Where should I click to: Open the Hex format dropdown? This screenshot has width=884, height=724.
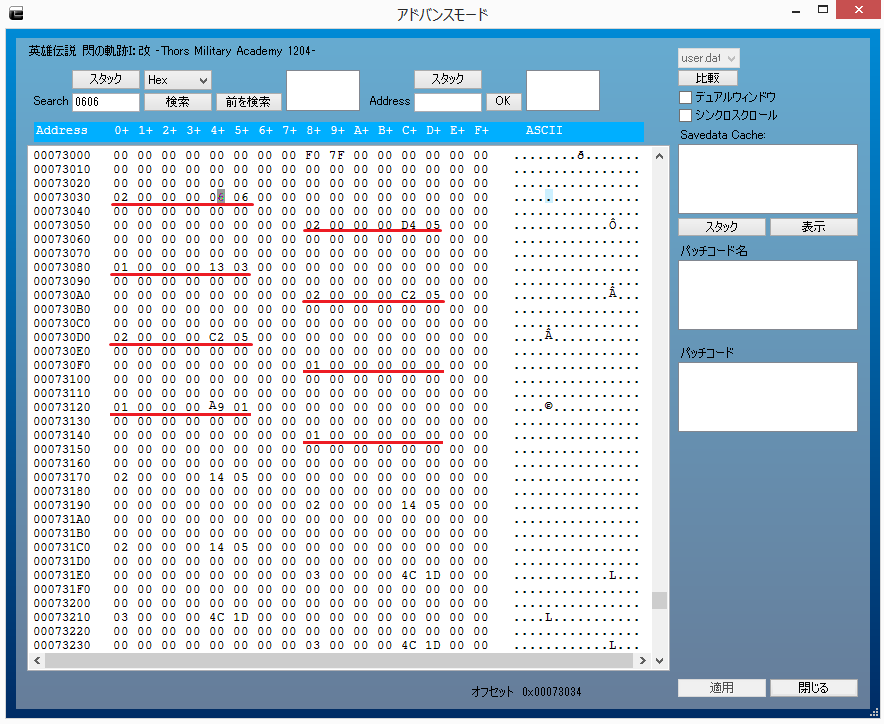click(x=177, y=79)
